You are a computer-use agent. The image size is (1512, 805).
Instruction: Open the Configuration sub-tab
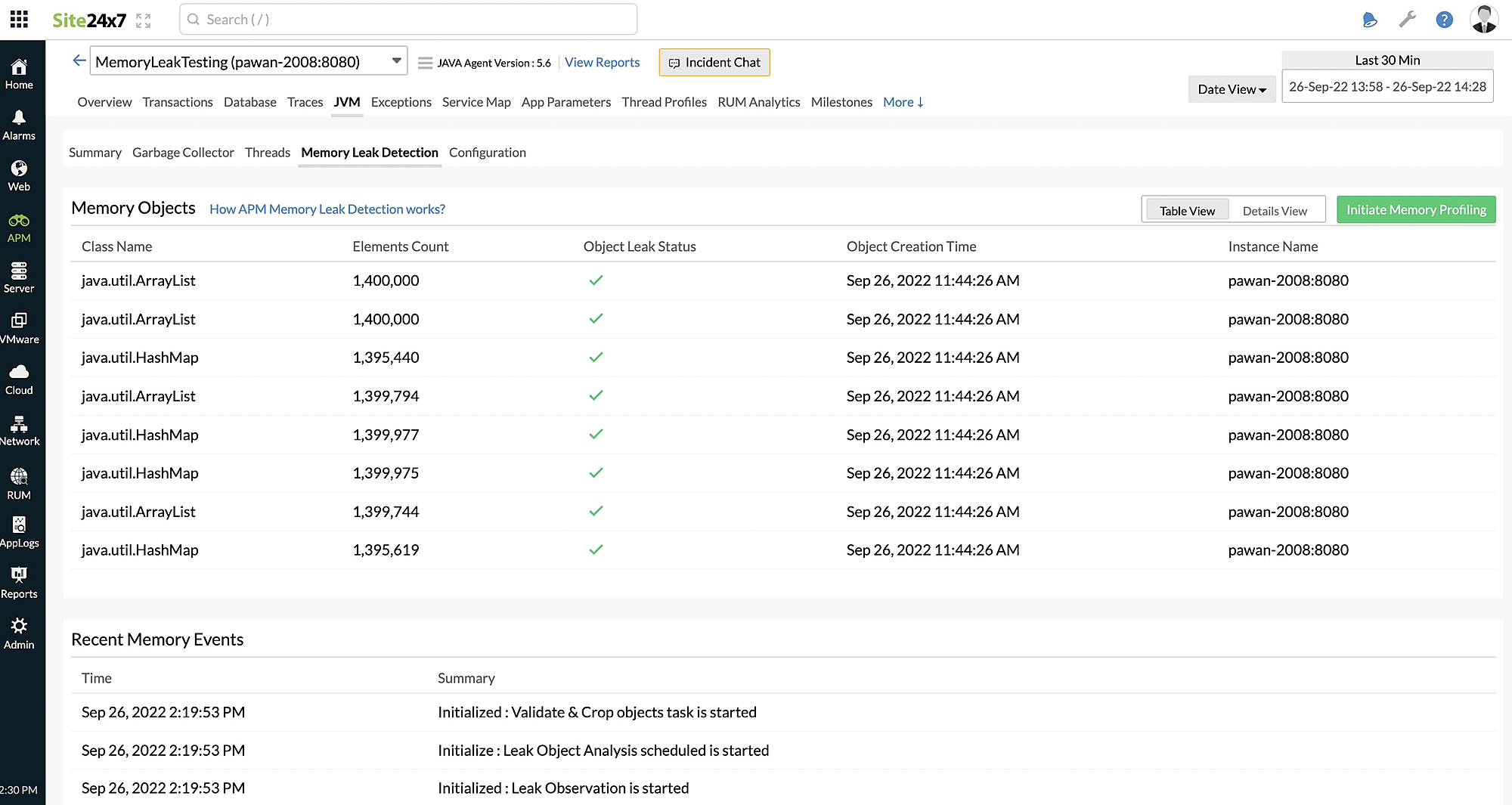click(488, 153)
